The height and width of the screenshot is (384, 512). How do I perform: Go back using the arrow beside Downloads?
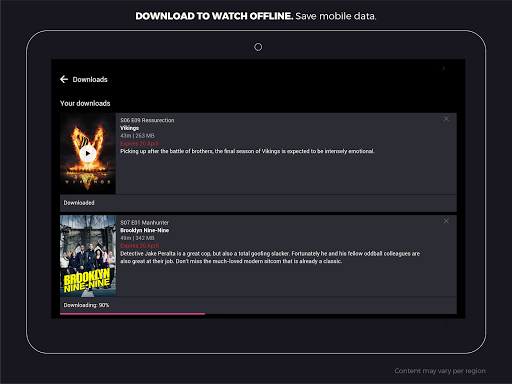click(64, 79)
